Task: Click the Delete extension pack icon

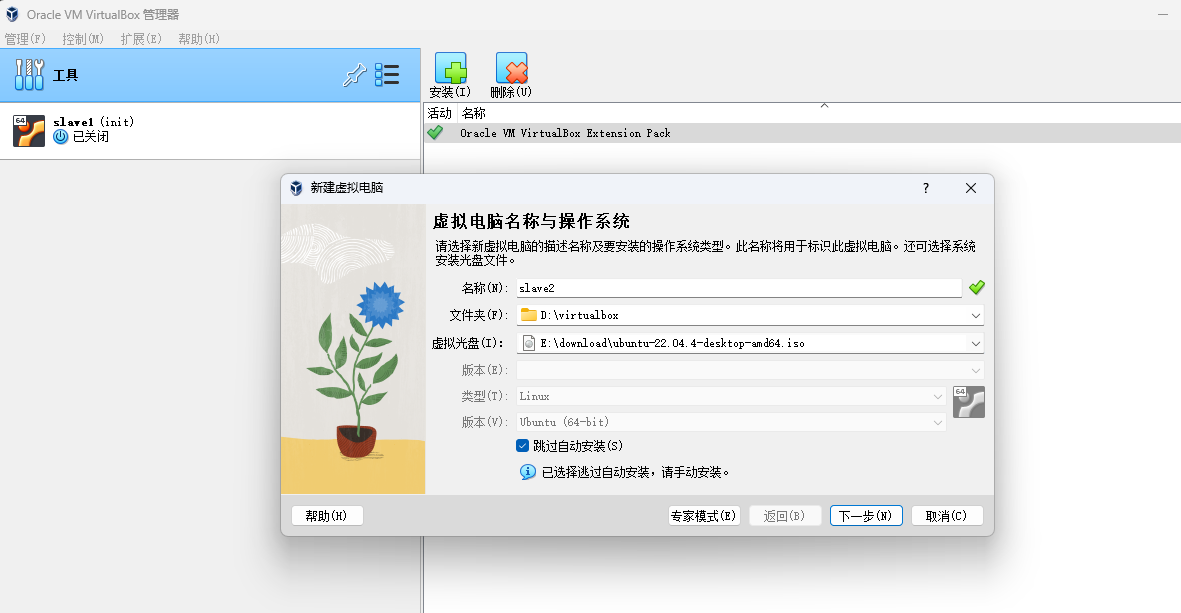Action: pos(511,69)
